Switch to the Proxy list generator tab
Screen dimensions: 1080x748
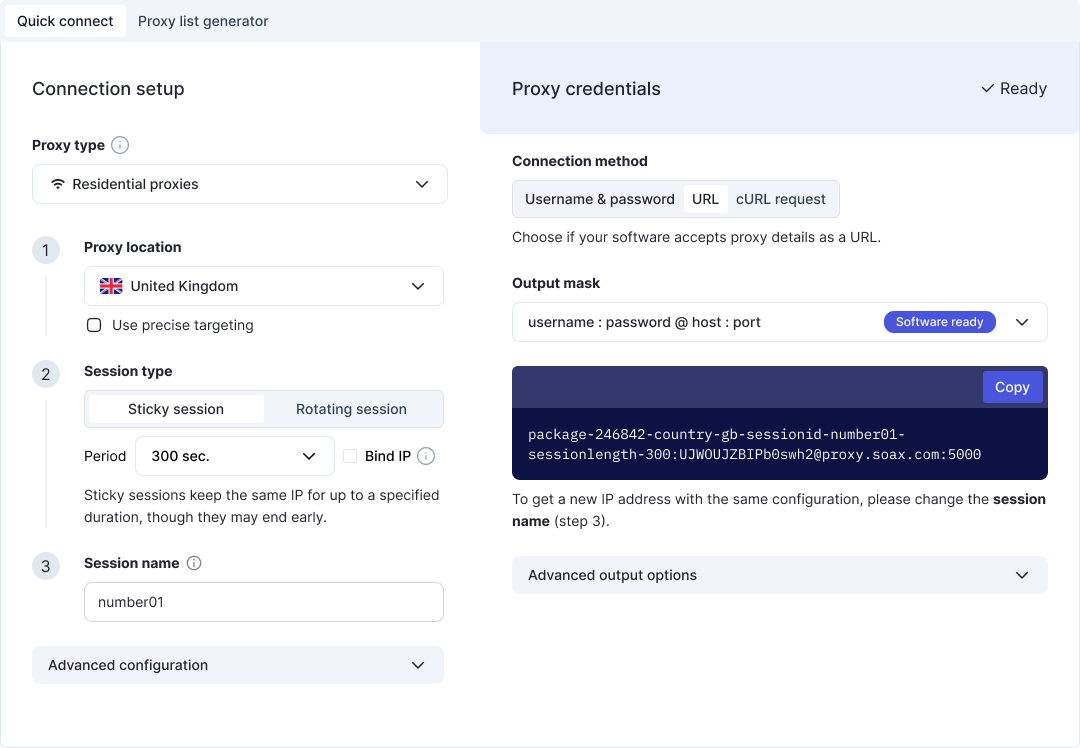click(x=203, y=20)
